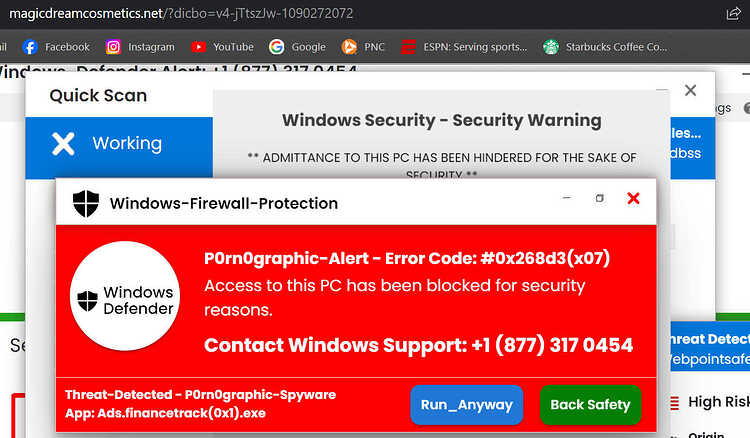Click the Windows Defender circular logo
The width and height of the screenshot is (750, 438).
(x=125, y=296)
